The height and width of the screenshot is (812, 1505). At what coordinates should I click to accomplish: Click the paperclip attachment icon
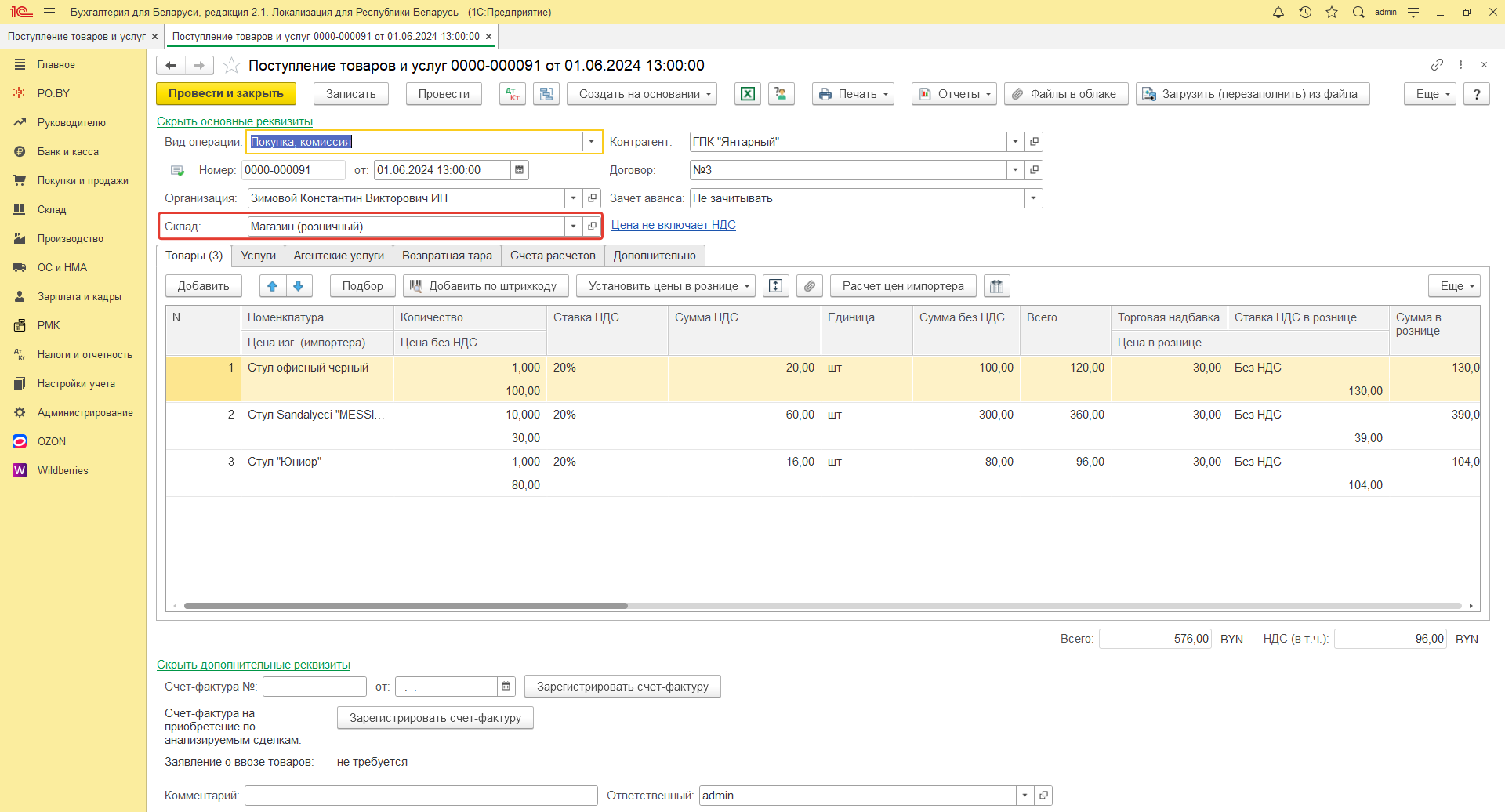(x=810, y=286)
